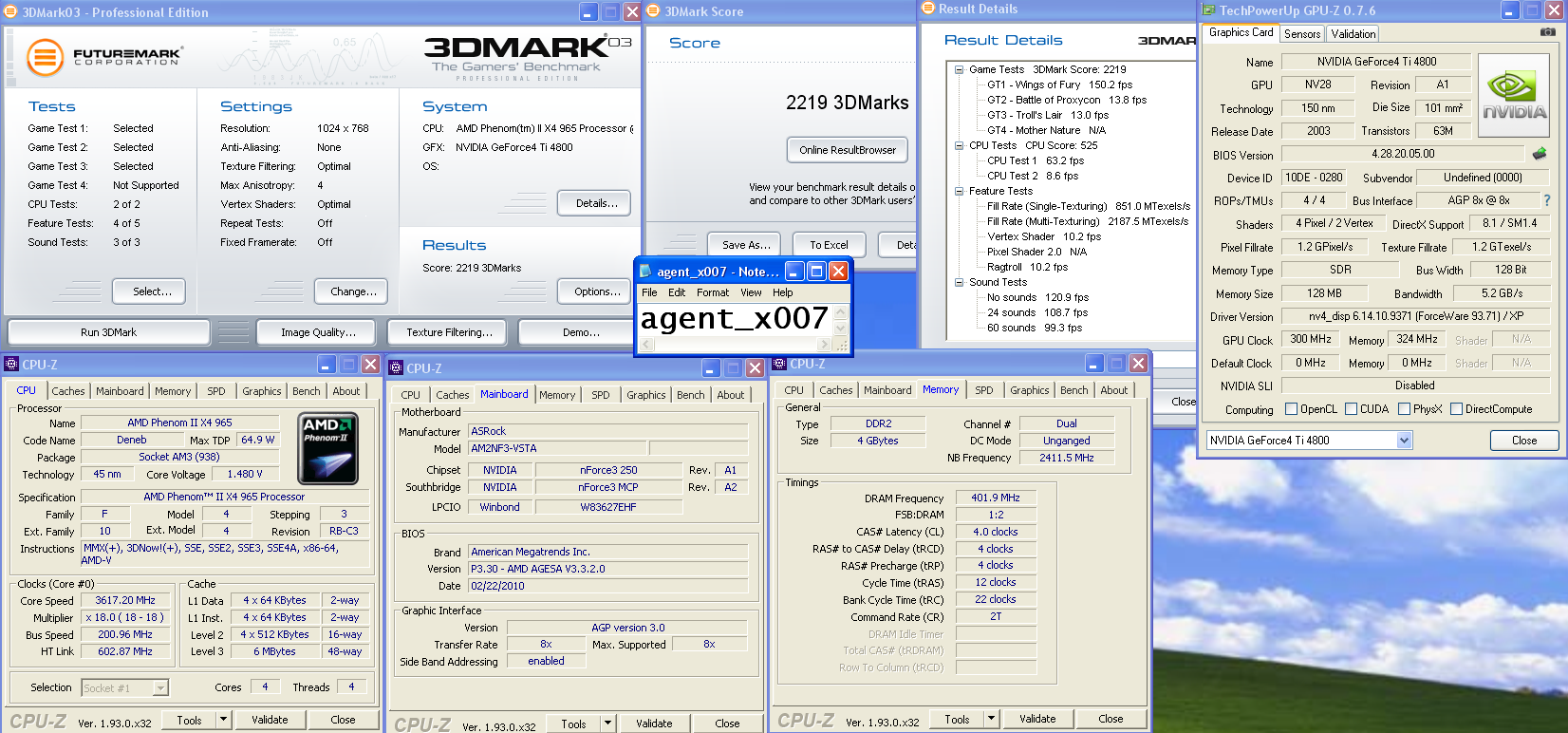Select GT1 - Wings of Fury result row

(x=1059, y=85)
